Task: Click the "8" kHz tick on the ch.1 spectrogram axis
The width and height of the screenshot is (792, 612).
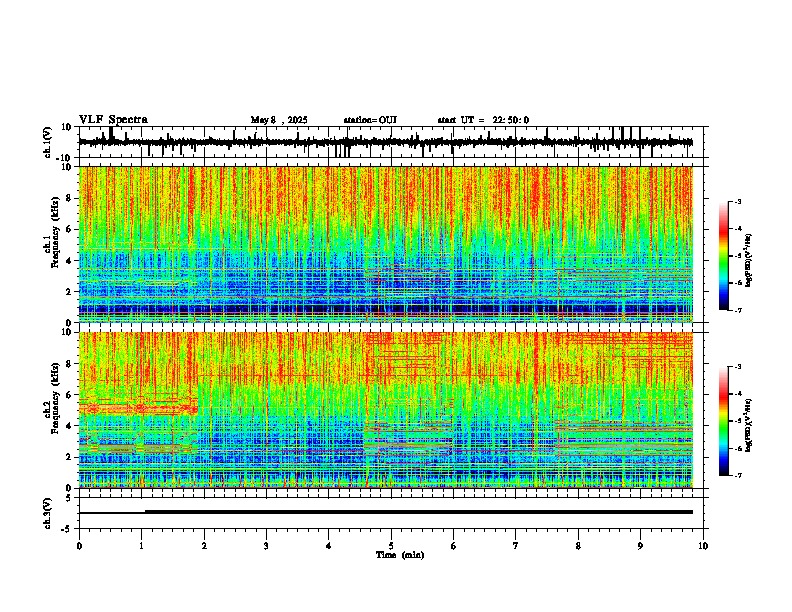Action: 70,198
